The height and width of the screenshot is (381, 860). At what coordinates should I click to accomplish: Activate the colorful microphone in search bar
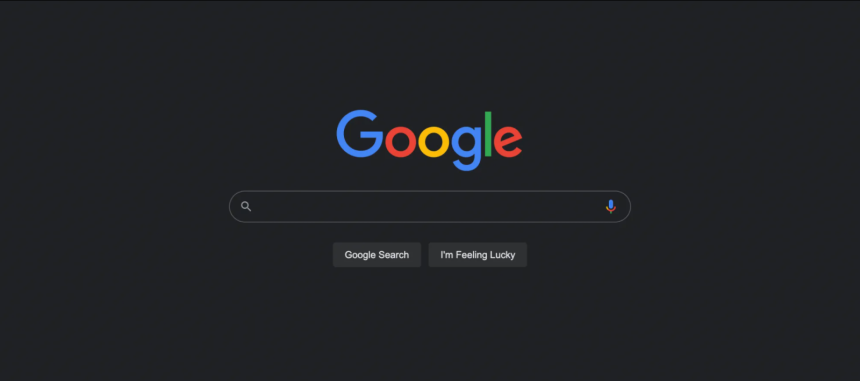[x=610, y=207]
